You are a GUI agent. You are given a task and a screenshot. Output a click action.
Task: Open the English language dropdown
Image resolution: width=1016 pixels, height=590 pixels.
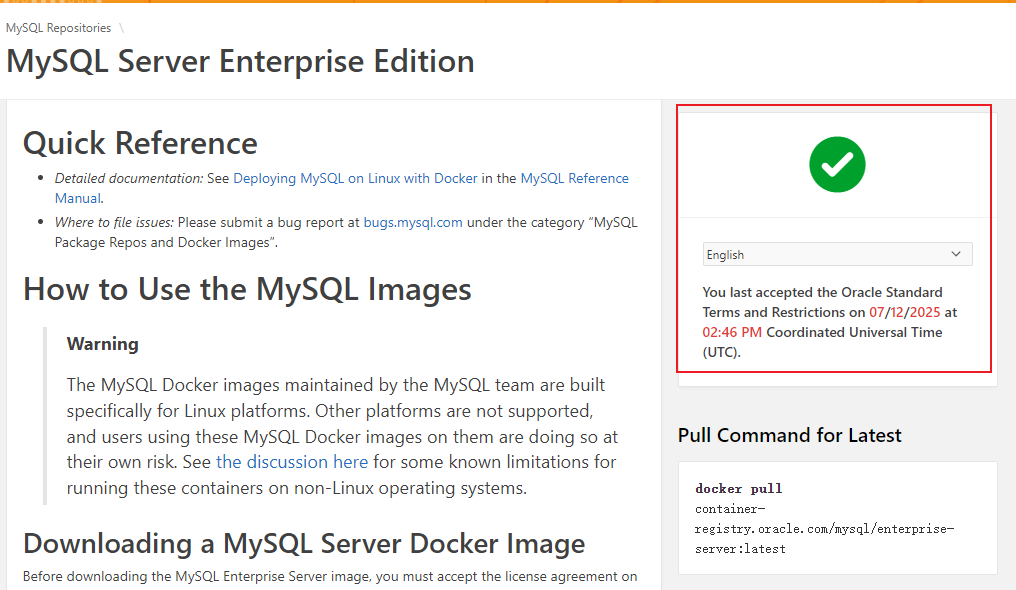[x=837, y=255]
